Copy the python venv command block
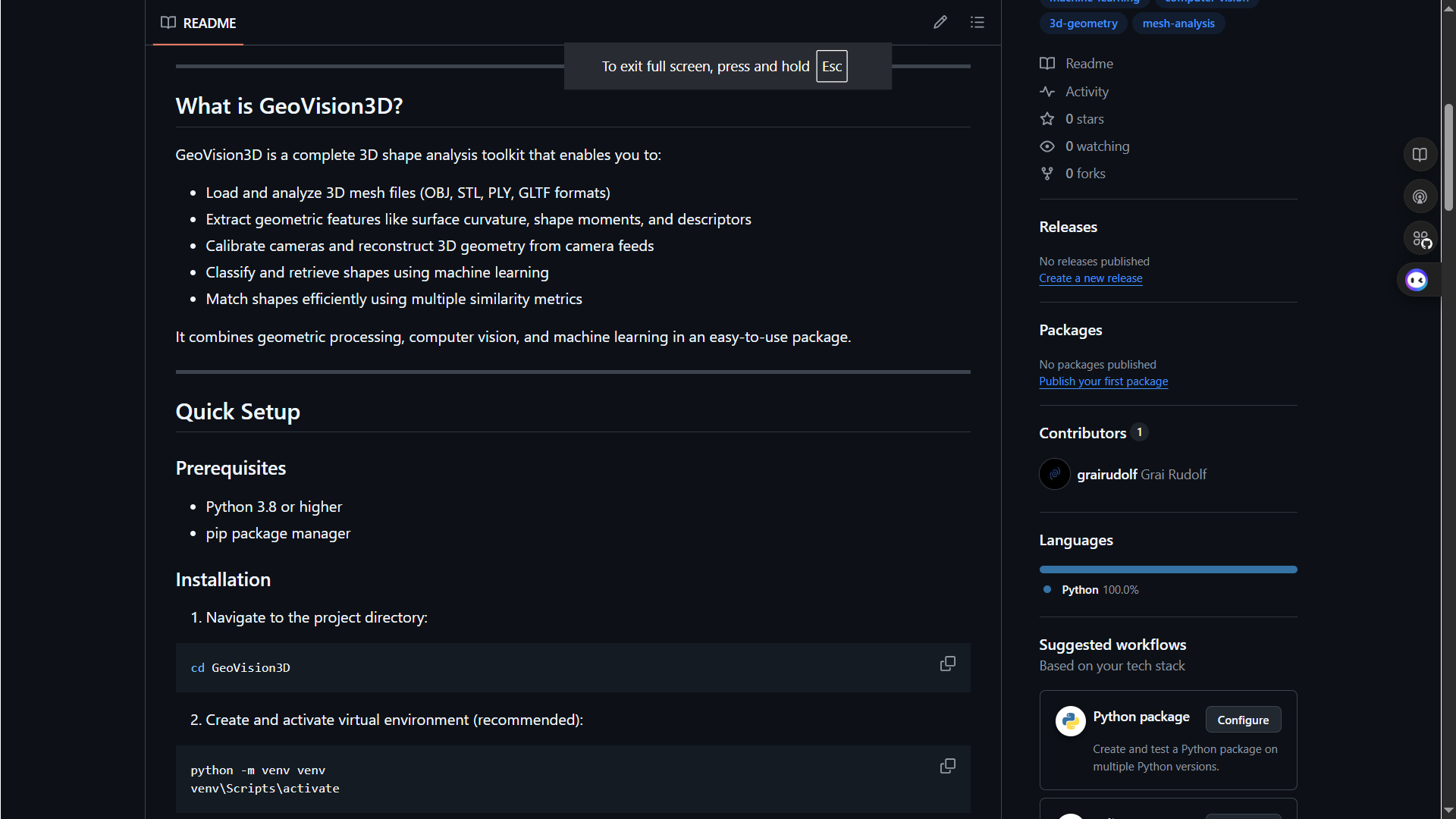The image size is (1456, 819). 948,767
